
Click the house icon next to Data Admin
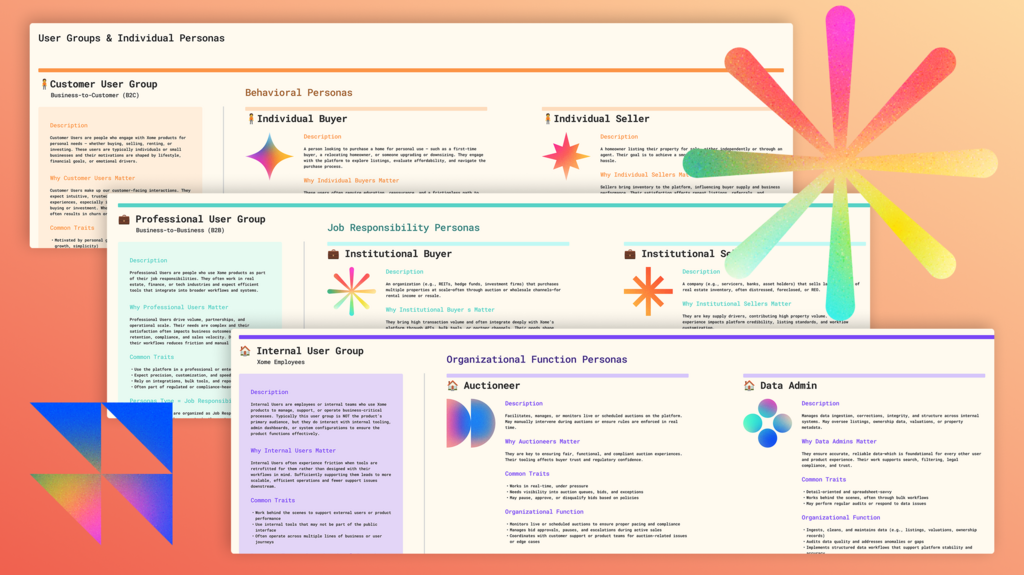click(749, 385)
